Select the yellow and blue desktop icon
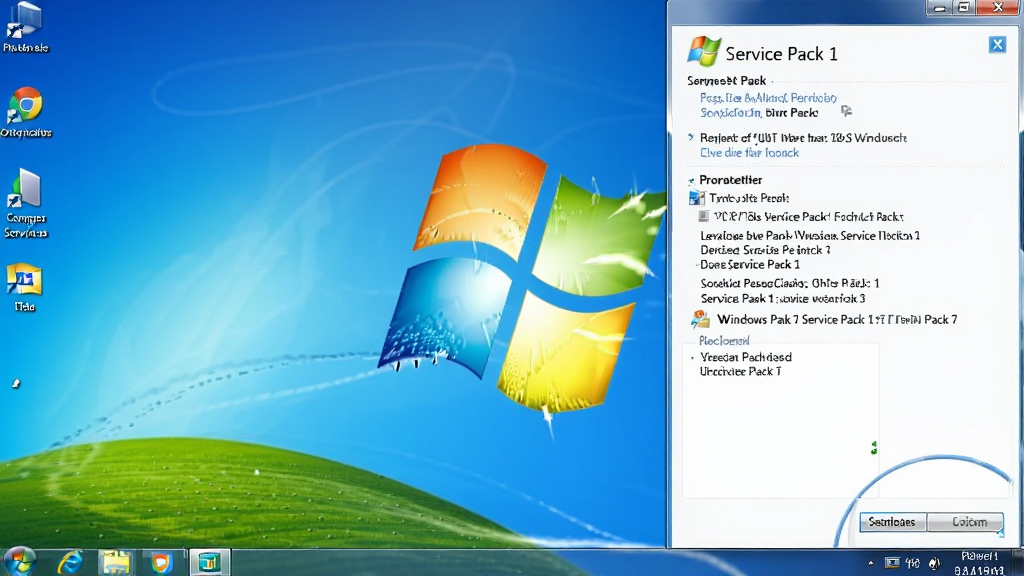The height and width of the screenshot is (576, 1024). pyautogui.click(x=24, y=281)
